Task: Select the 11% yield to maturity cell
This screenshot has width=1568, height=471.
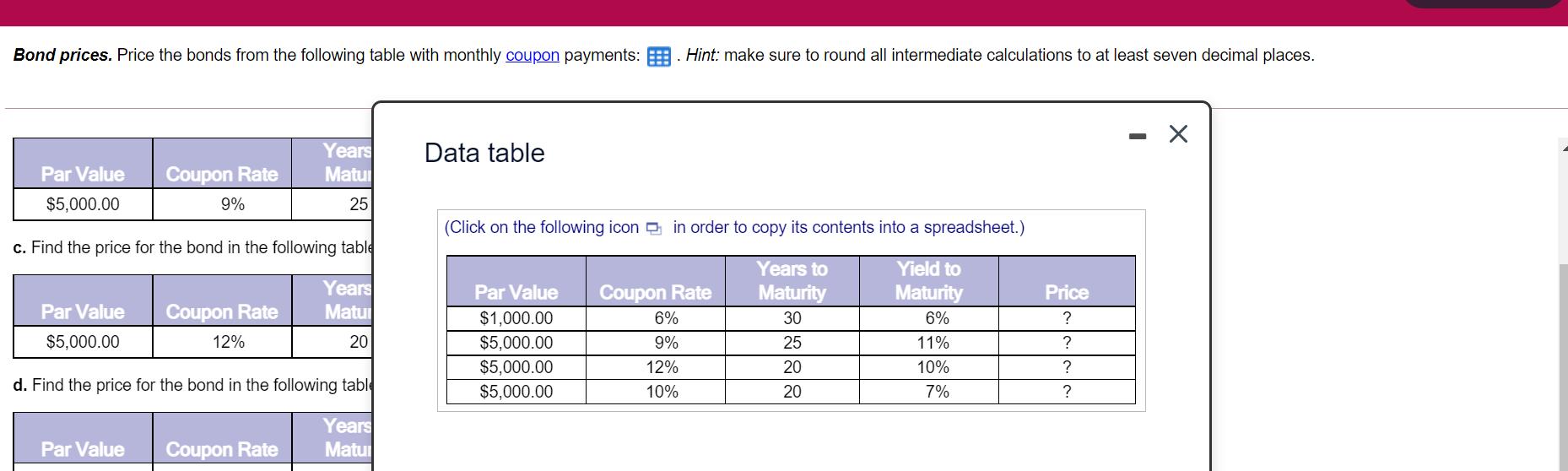Action: point(933,343)
